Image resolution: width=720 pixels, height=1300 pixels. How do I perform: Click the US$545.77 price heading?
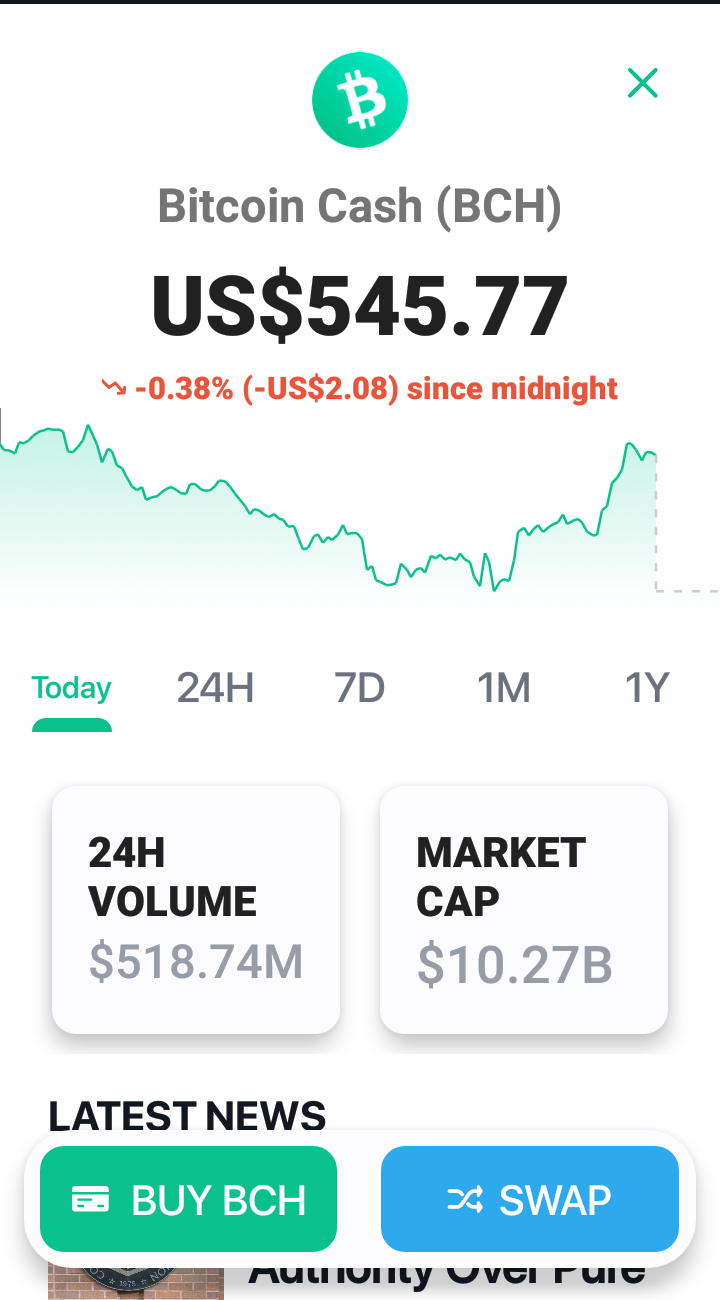[x=360, y=306]
